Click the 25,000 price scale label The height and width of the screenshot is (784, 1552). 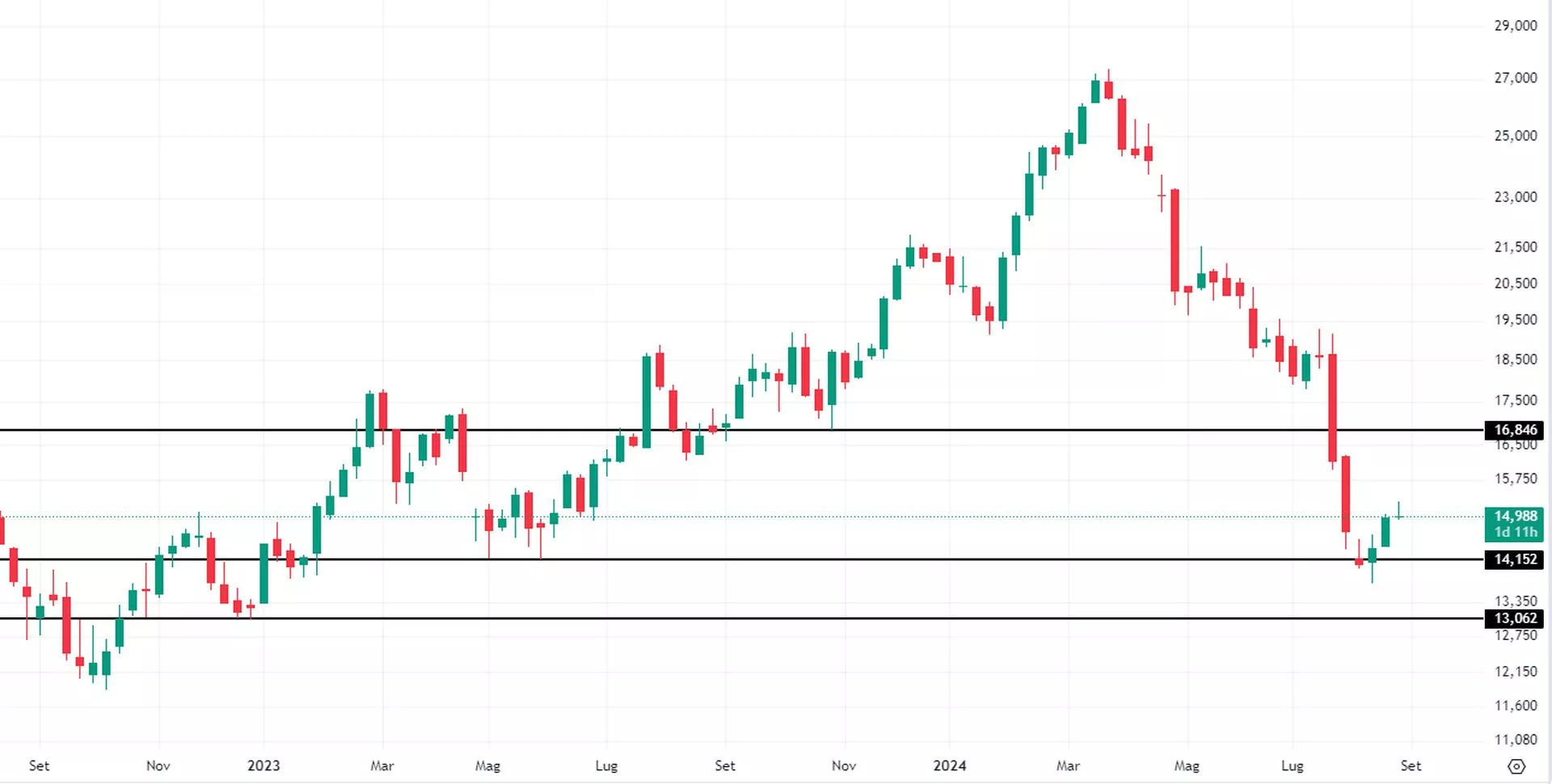[1515, 136]
